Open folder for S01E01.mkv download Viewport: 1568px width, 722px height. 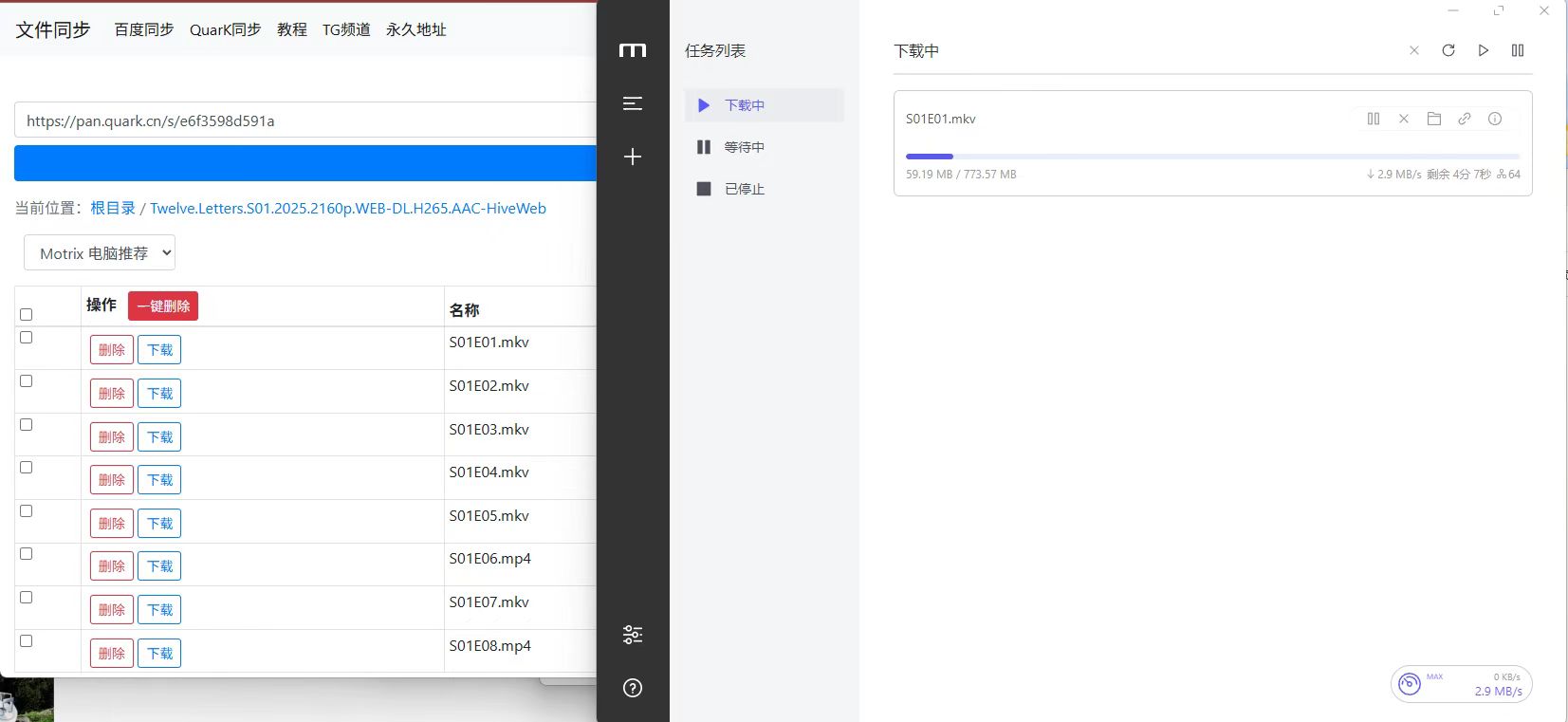point(1433,119)
